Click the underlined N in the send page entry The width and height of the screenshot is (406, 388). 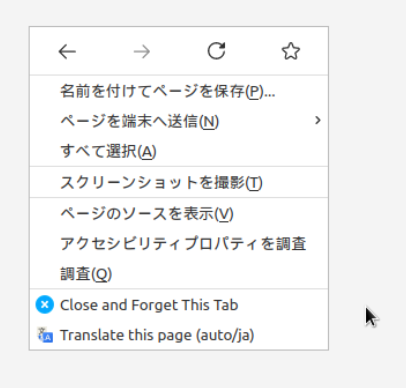(209, 122)
